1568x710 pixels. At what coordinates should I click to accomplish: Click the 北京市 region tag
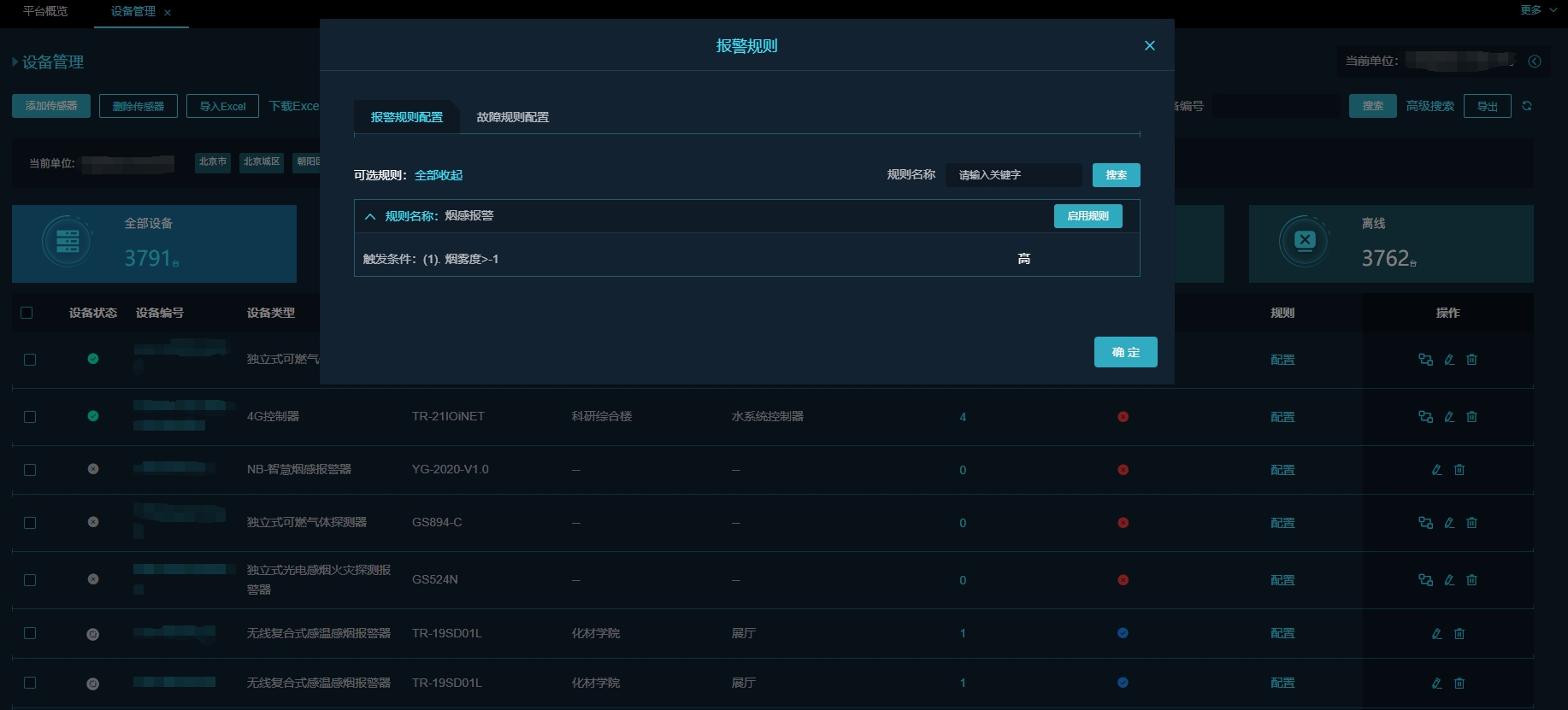pyautogui.click(x=213, y=161)
